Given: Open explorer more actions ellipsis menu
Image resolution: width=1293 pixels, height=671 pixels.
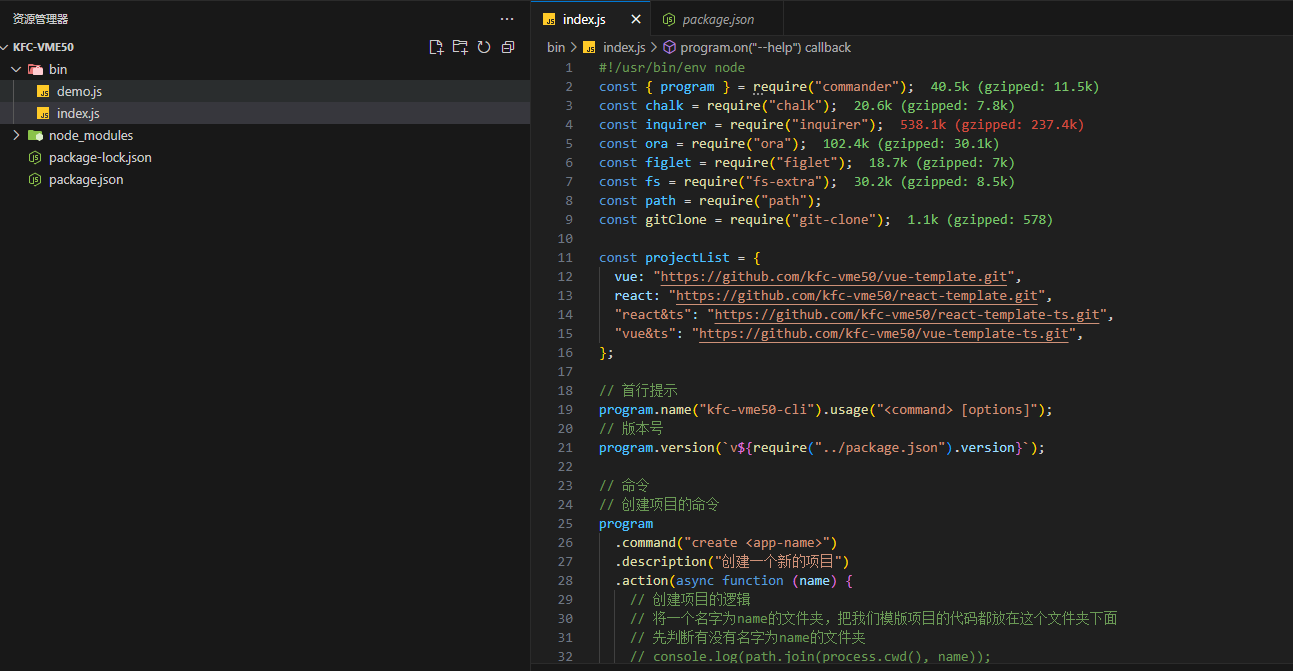Looking at the screenshot, I should click(x=507, y=19).
